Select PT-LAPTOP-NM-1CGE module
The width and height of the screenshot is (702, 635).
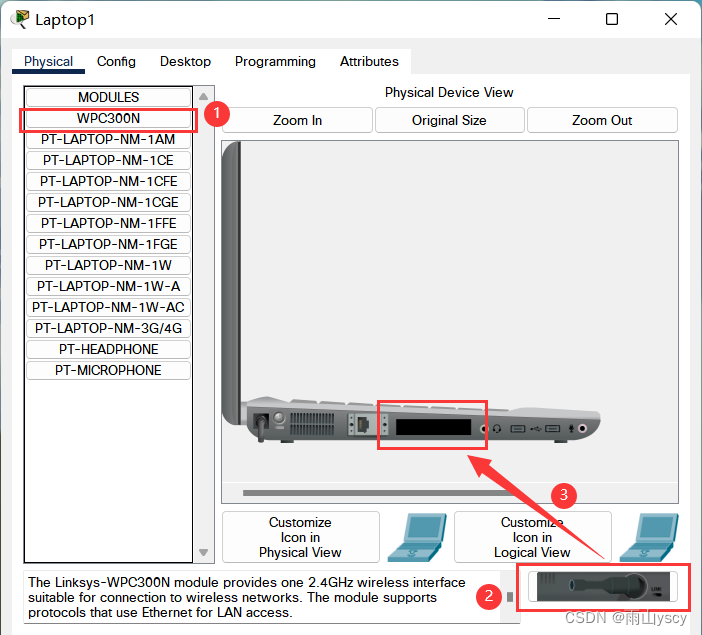[x=108, y=202]
